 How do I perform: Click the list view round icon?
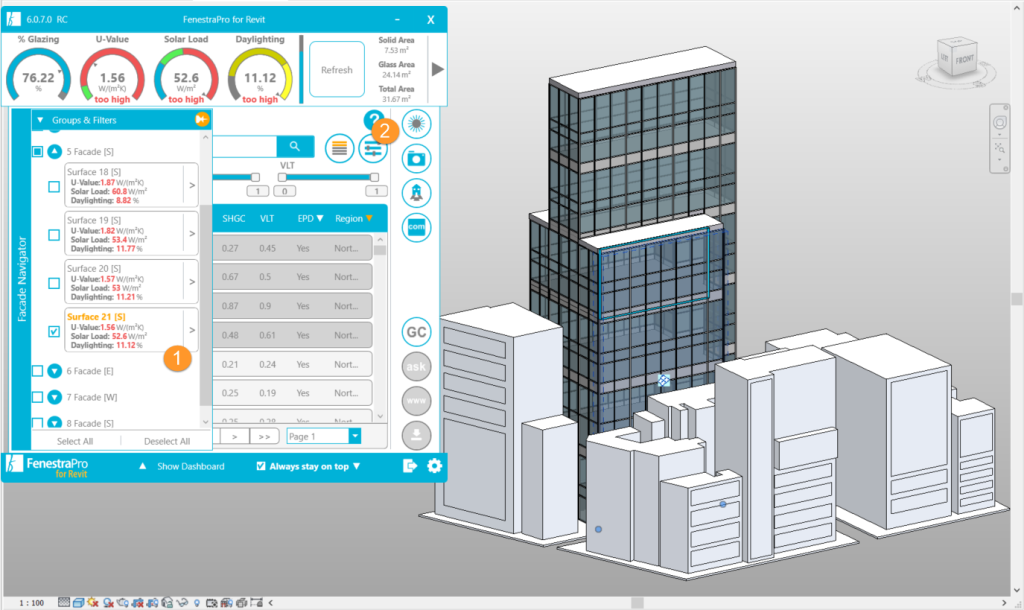pyautogui.click(x=339, y=149)
